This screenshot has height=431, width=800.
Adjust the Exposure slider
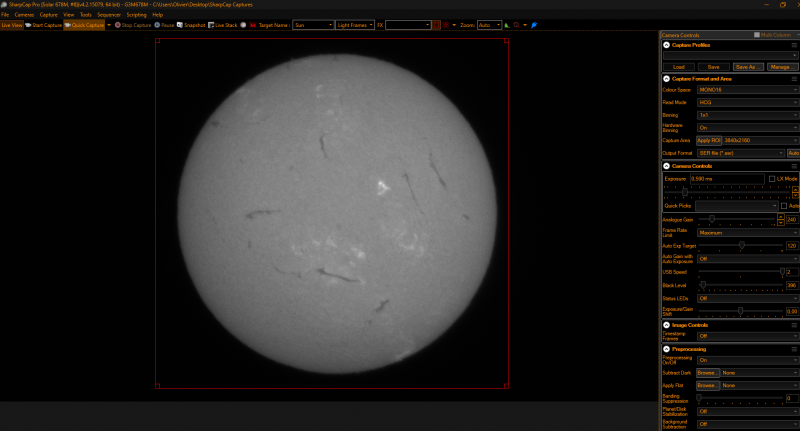point(685,192)
